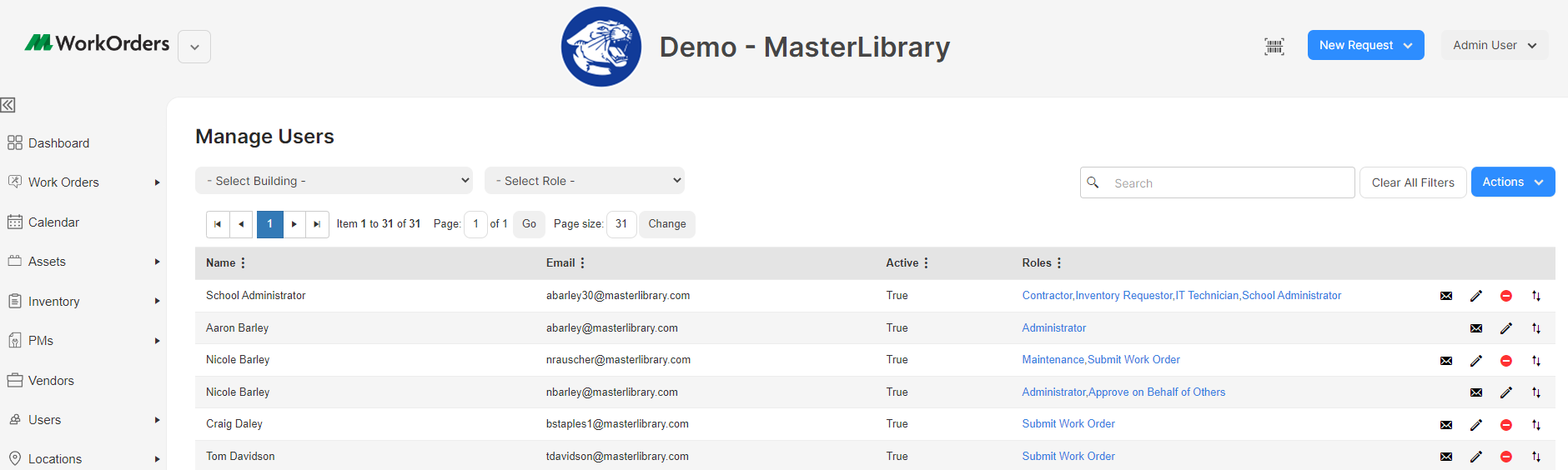The height and width of the screenshot is (470, 1568).
Task: Email Aaron Barley via envelope icon
Action: (x=1476, y=328)
